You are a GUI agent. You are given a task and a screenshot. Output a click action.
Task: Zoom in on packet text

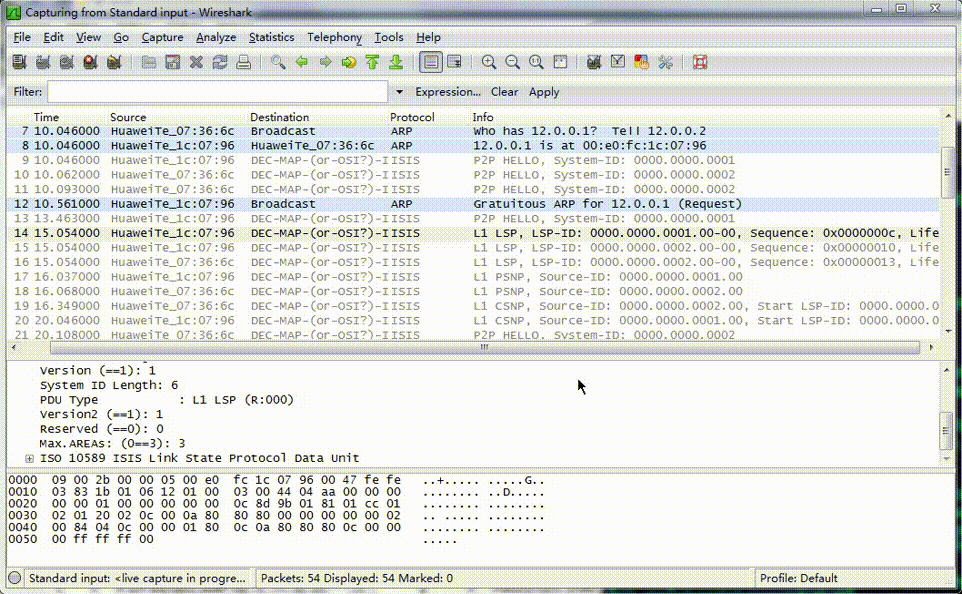(489, 62)
